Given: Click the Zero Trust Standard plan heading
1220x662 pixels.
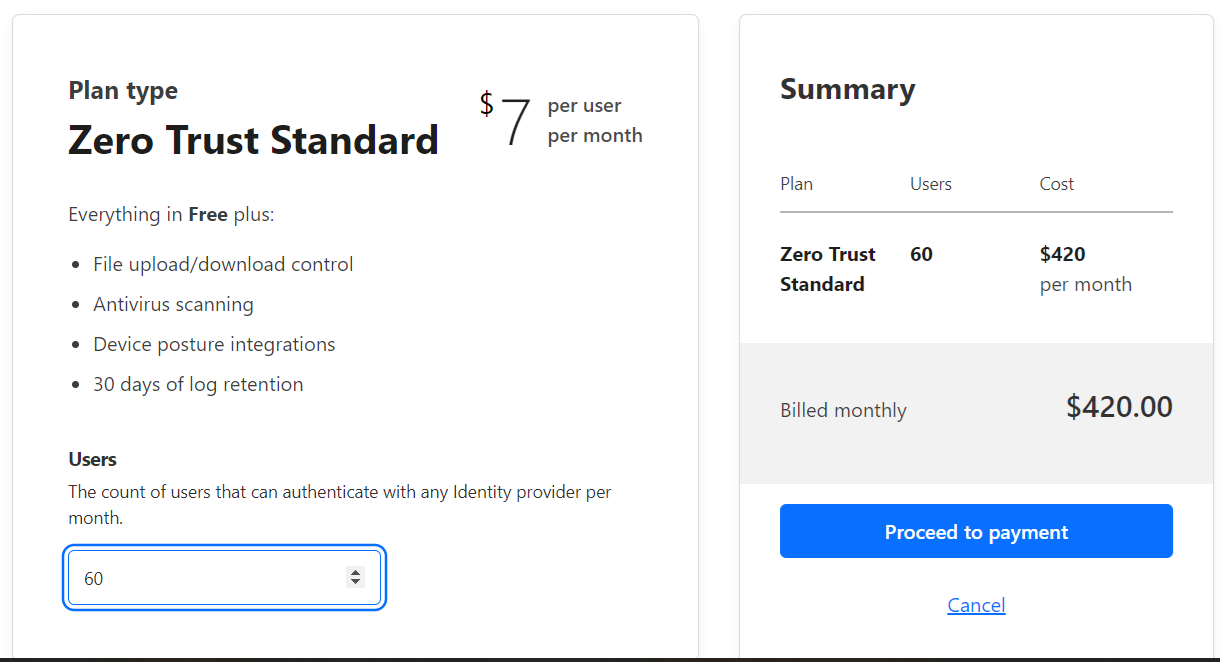Looking at the screenshot, I should (x=253, y=140).
